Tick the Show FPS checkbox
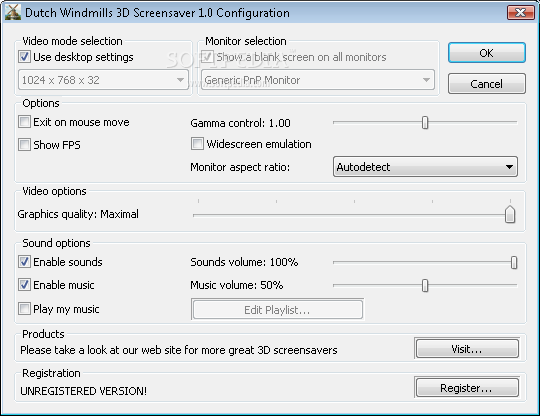 point(24,145)
